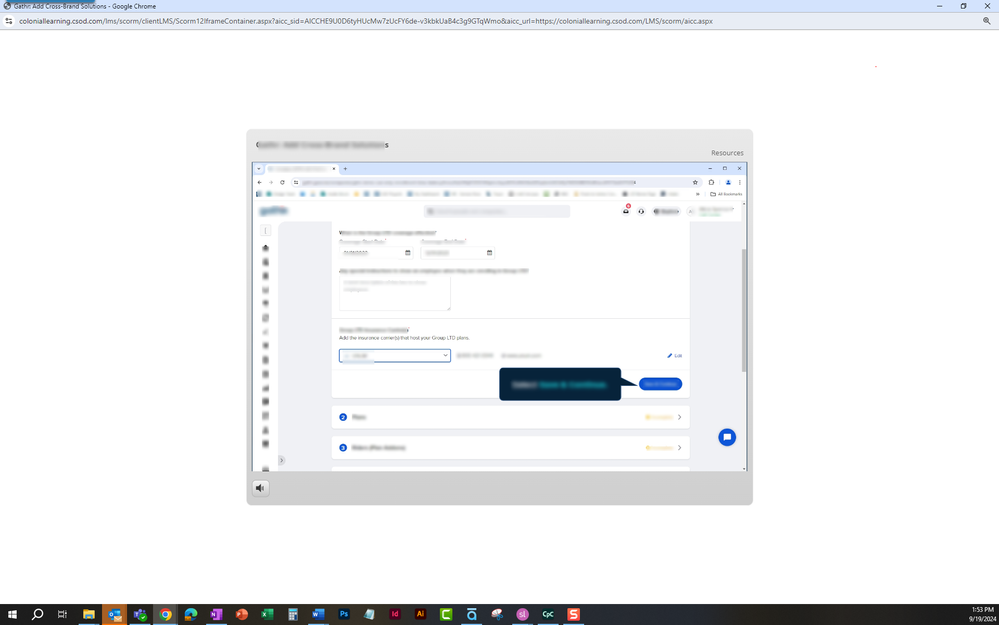This screenshot has height=625, width=999.
Task: Click the site information icon left of the URL
Action: [9, 21]
